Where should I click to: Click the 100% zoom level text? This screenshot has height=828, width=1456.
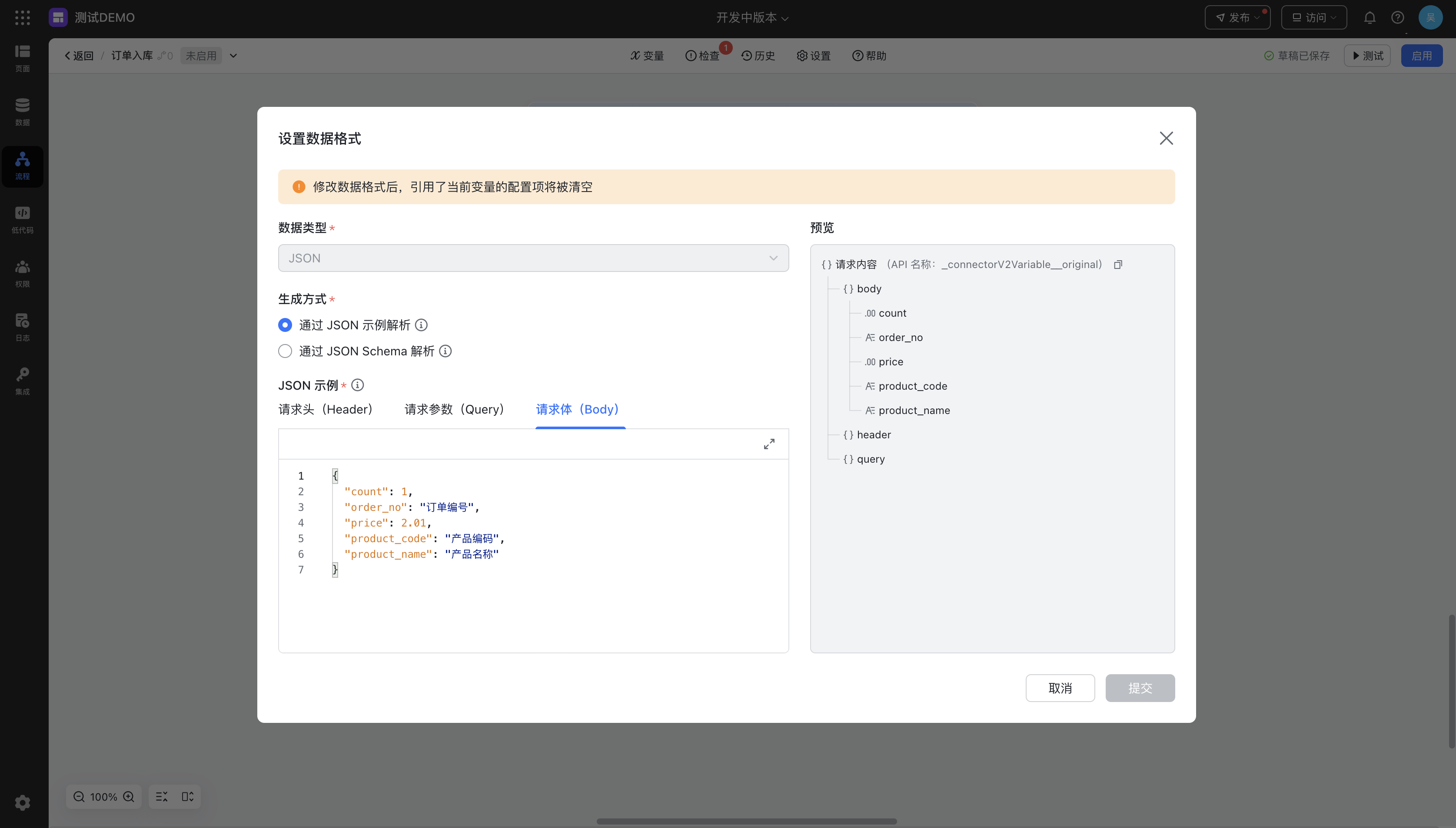pyautogui.click(x=103, y=797)
